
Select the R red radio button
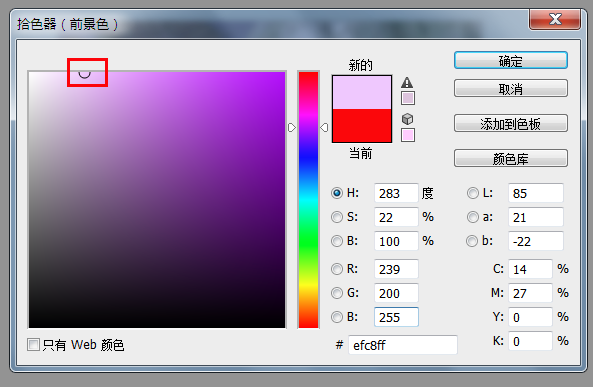click(x=337, y=269)
